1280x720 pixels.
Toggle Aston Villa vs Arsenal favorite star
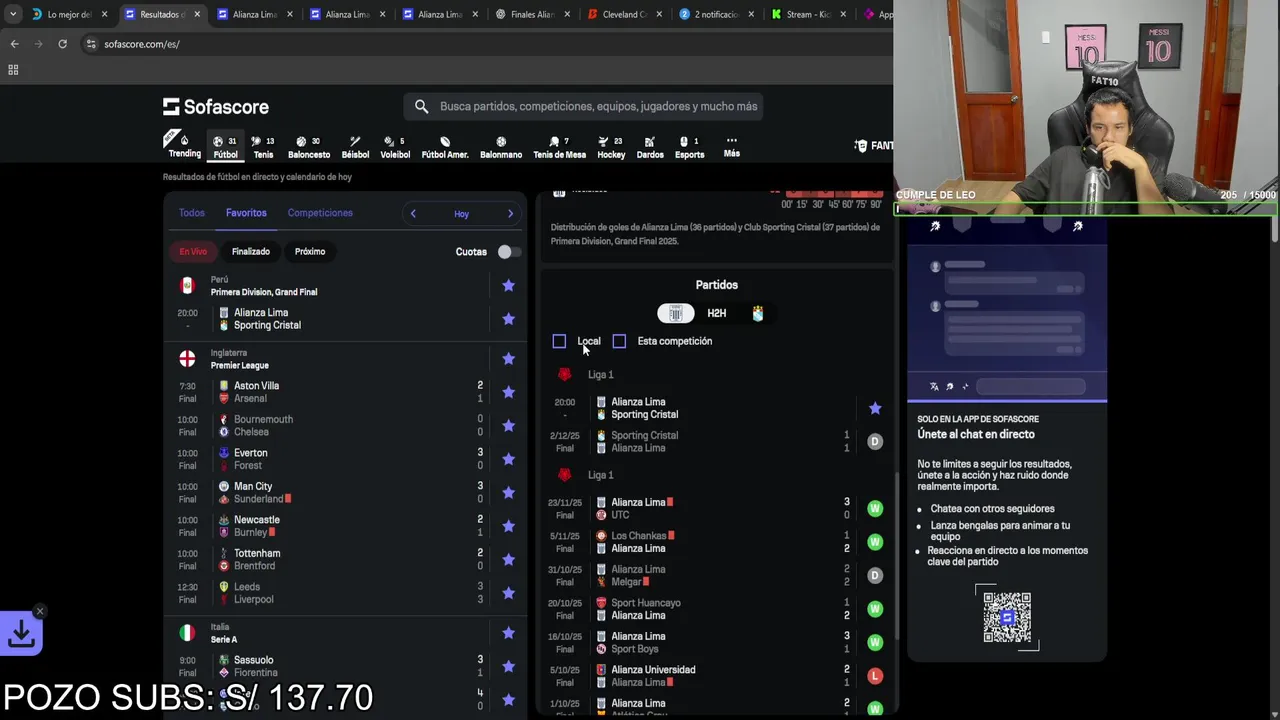[508, 392]
